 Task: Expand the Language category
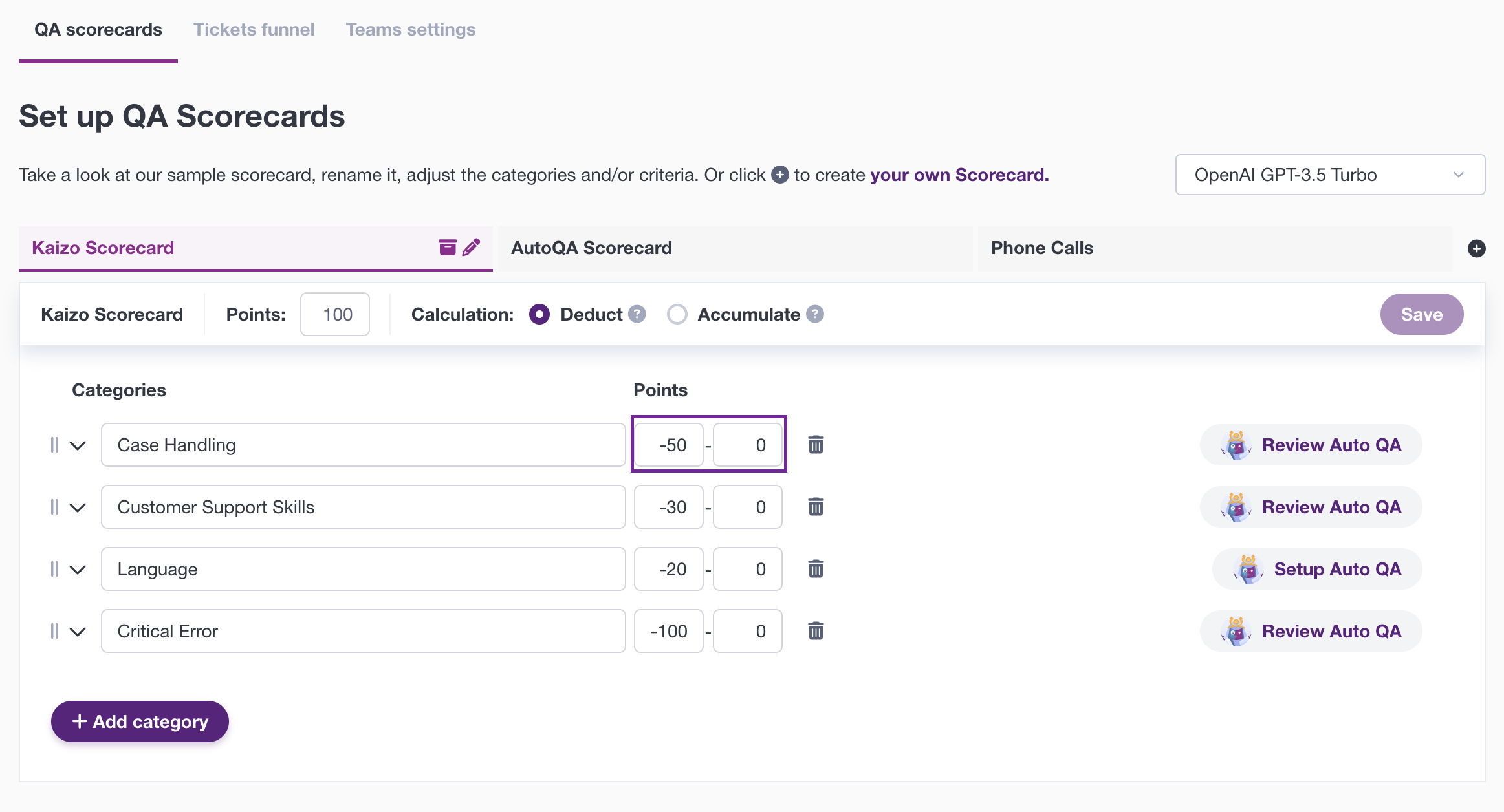pos(78,570)
